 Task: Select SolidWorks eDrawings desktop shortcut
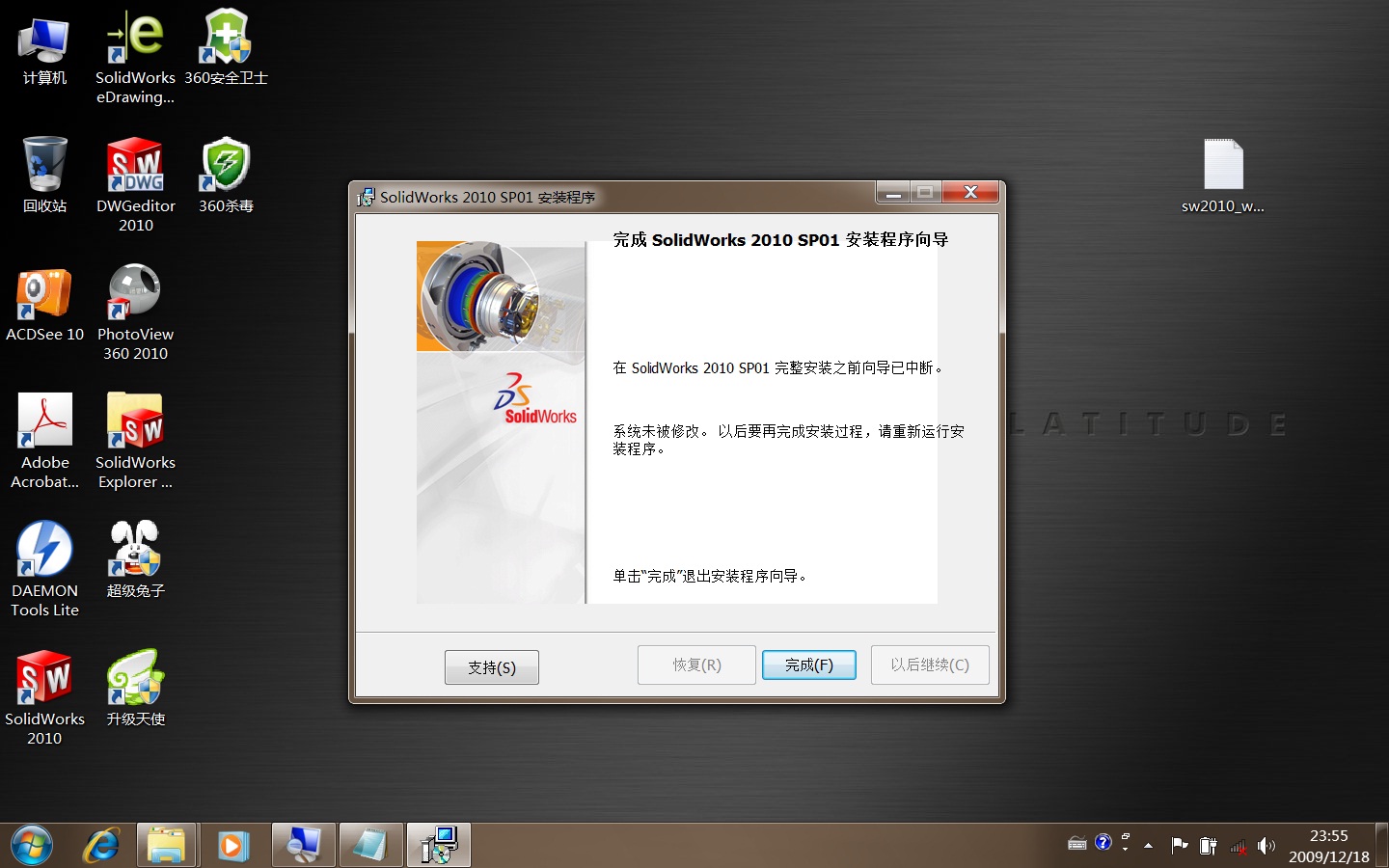(x=135, y=58)
